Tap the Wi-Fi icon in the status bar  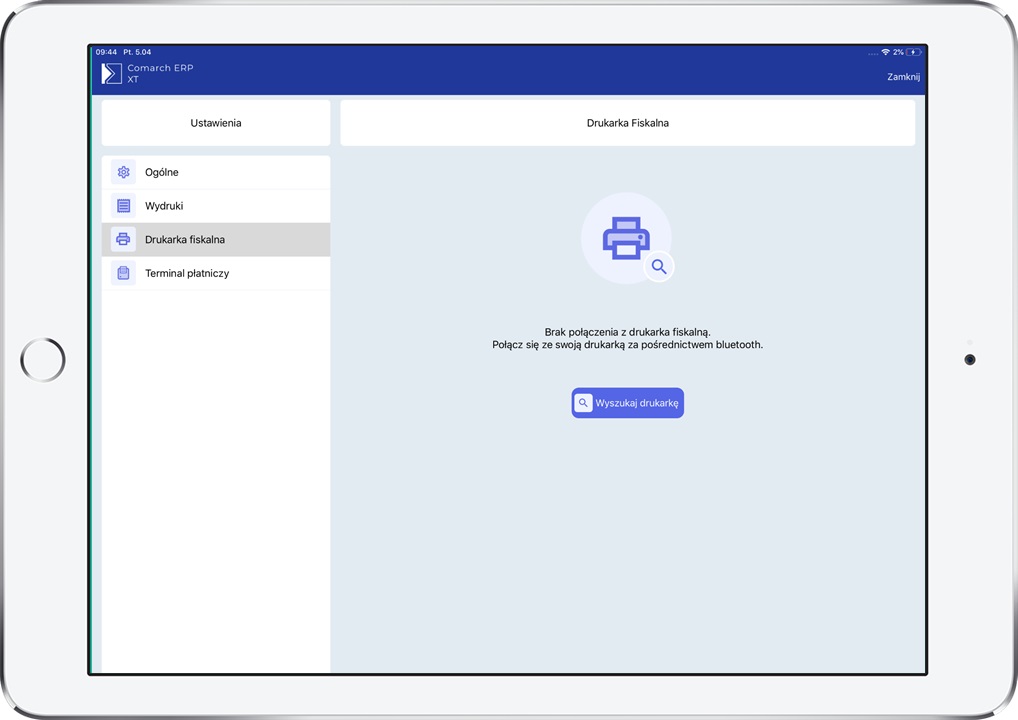point(885,52)
